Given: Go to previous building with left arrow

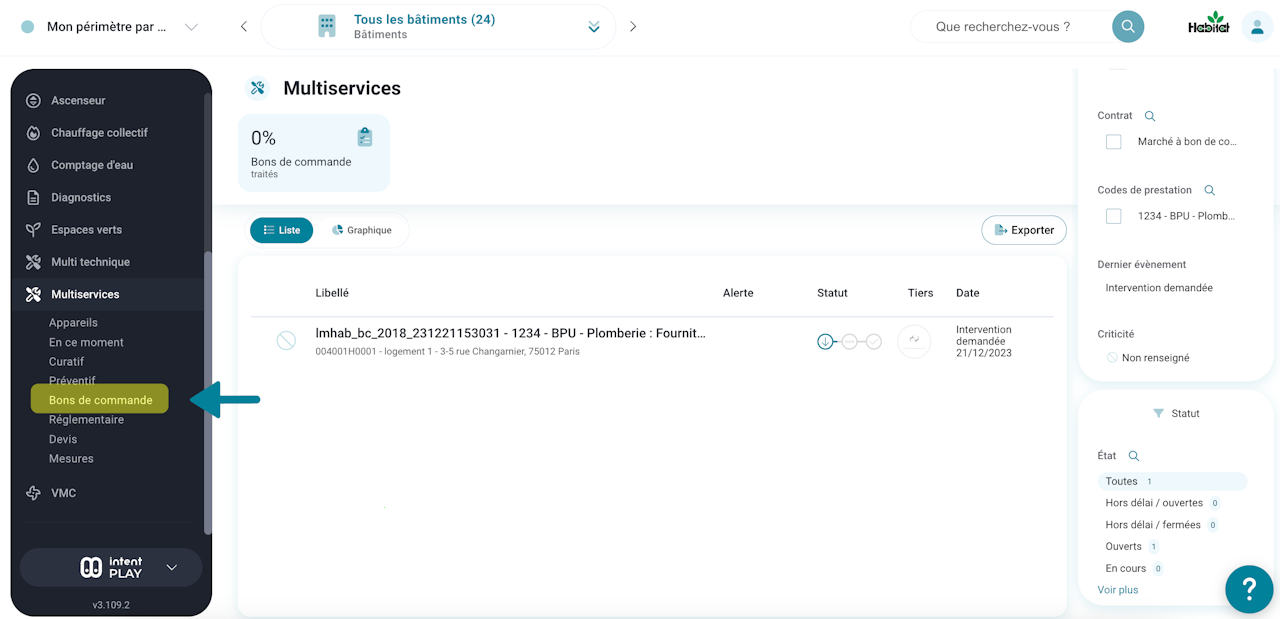Looking at the screenshot, I should 244,27.
